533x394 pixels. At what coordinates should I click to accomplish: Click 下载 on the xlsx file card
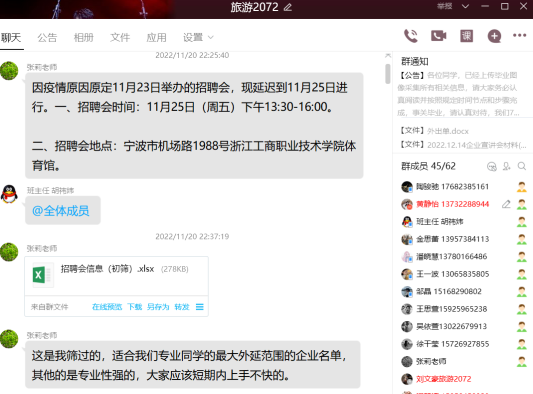point(135,307)
